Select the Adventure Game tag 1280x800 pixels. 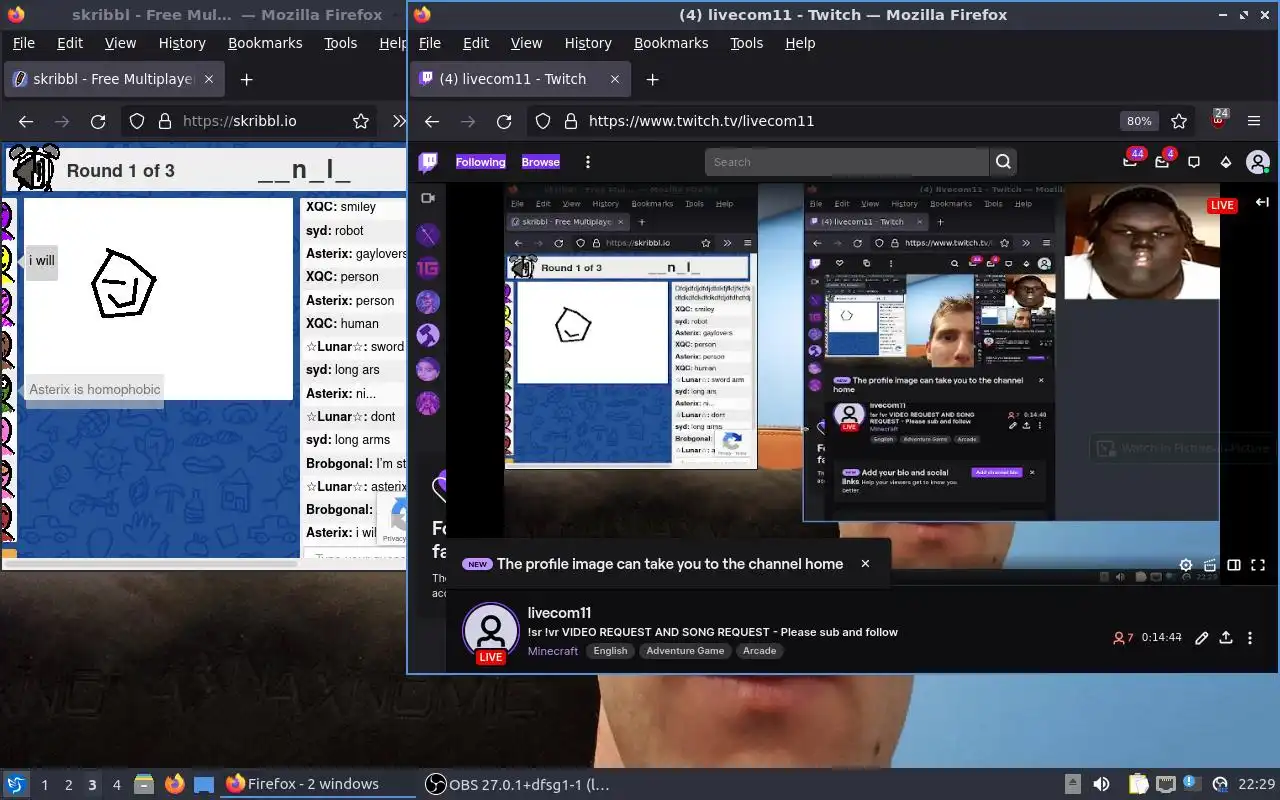685,651
